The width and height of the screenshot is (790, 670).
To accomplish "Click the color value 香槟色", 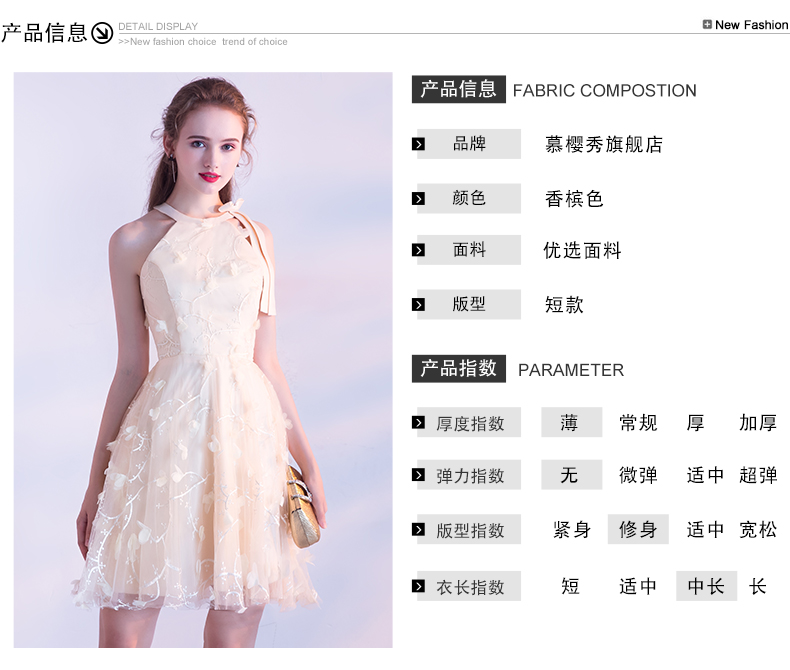I will 574,199.
